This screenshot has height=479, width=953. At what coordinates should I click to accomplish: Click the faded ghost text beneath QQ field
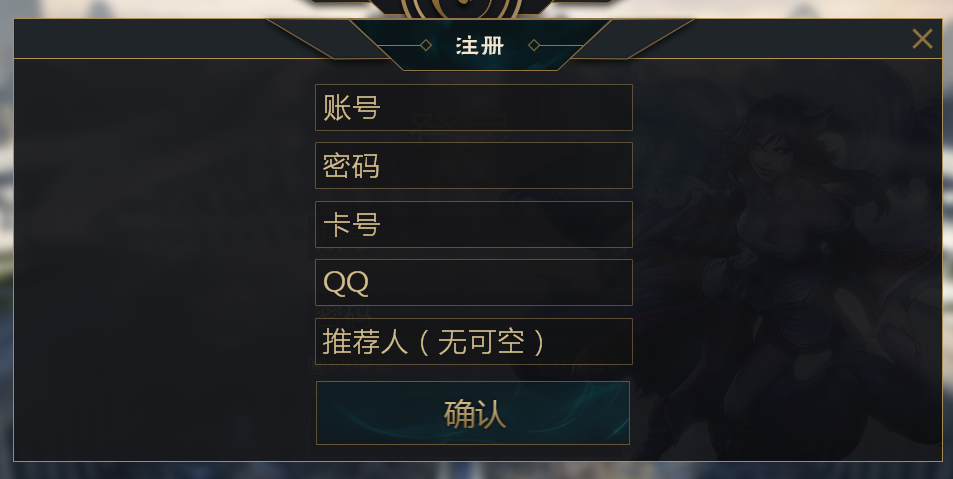(344, 312)
